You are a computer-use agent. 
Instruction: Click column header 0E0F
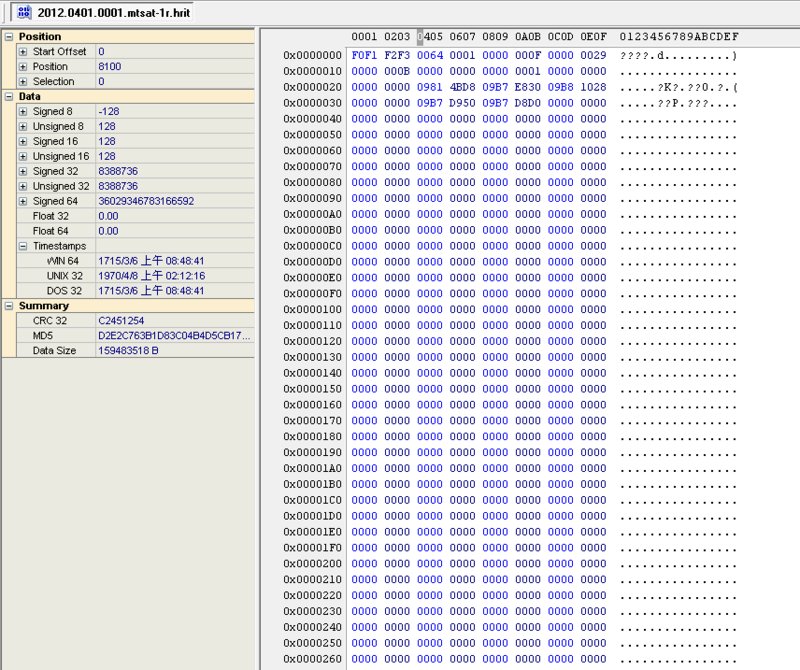pyautogui.click(x=593, y=37)
